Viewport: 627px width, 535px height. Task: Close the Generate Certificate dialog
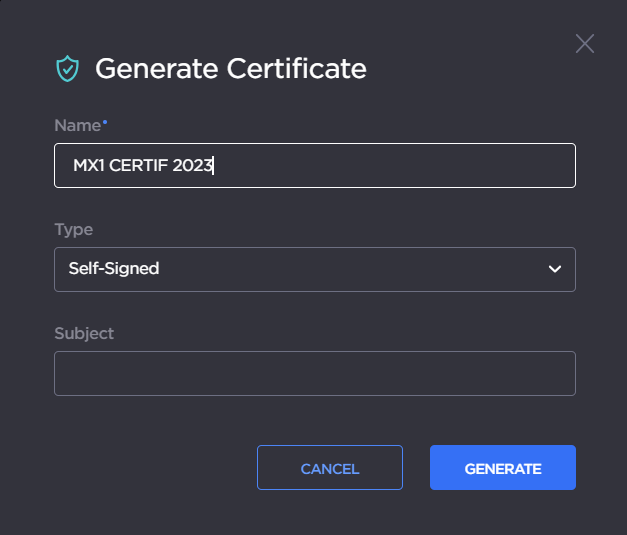tap(585, 43)
